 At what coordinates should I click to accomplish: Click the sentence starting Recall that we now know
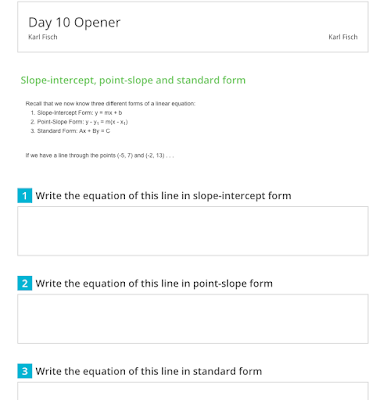(x=110, y=103)
